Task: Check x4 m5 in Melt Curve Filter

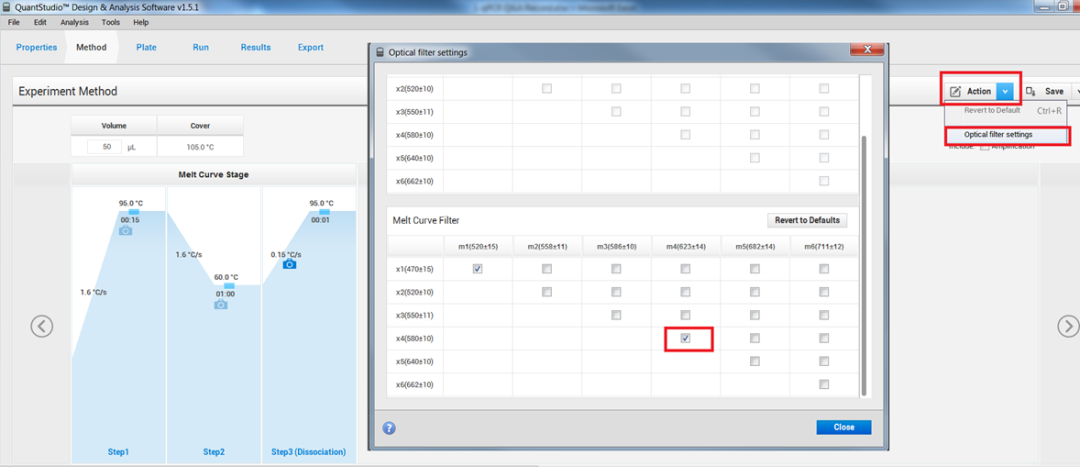Action: click(x=755, y=338)
